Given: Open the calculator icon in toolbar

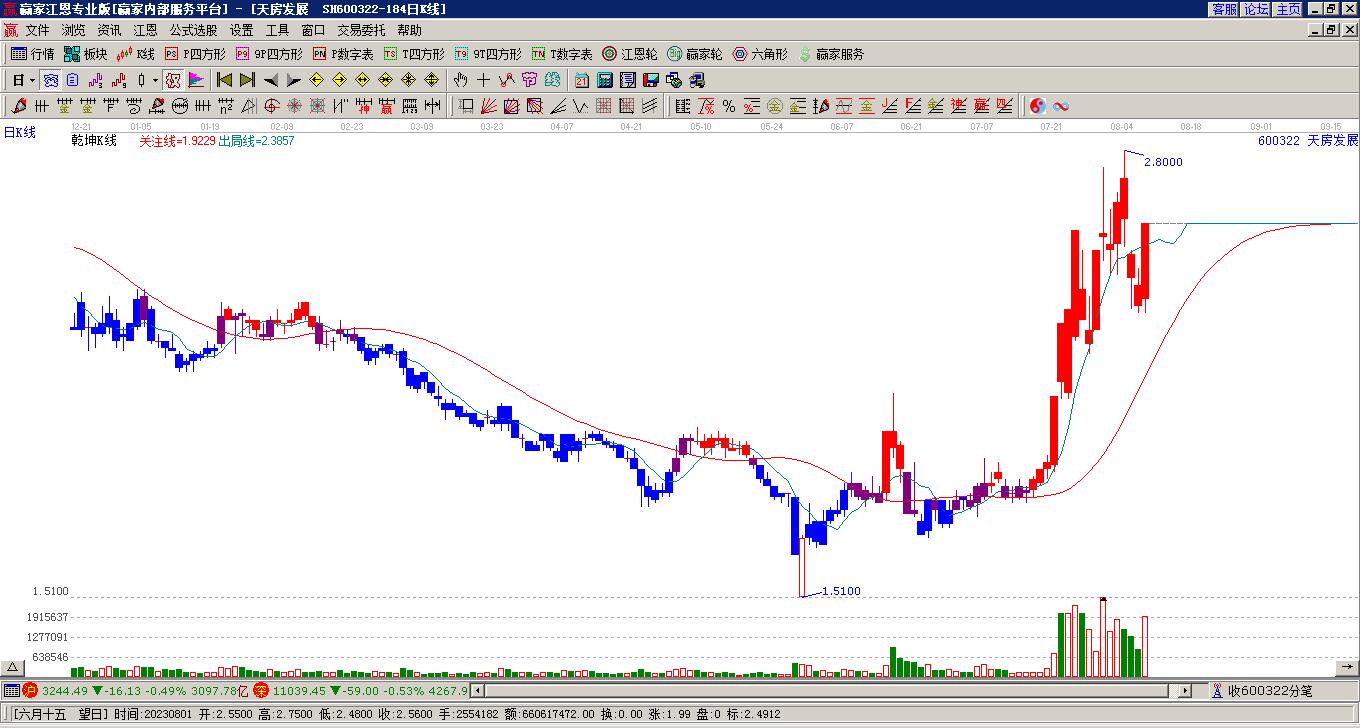Looking at the screenshot, I should (x=605, y=80).
